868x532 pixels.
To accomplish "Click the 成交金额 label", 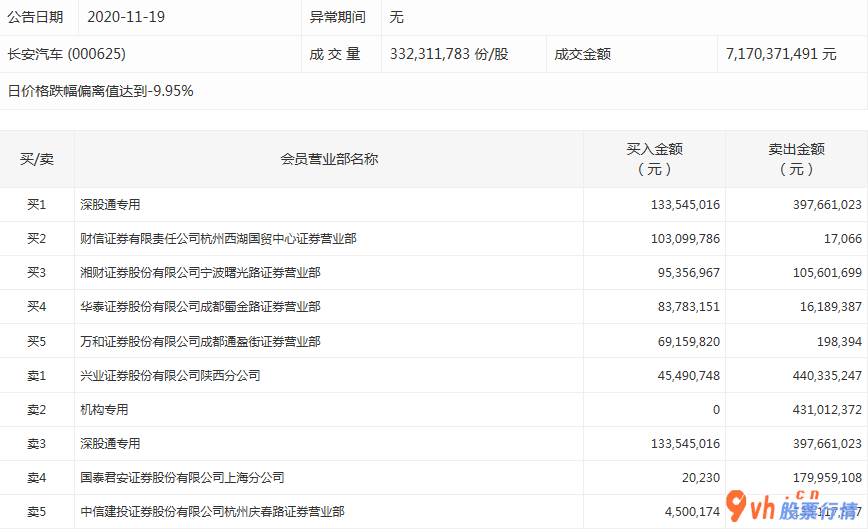I will click(x=582, y=54).
